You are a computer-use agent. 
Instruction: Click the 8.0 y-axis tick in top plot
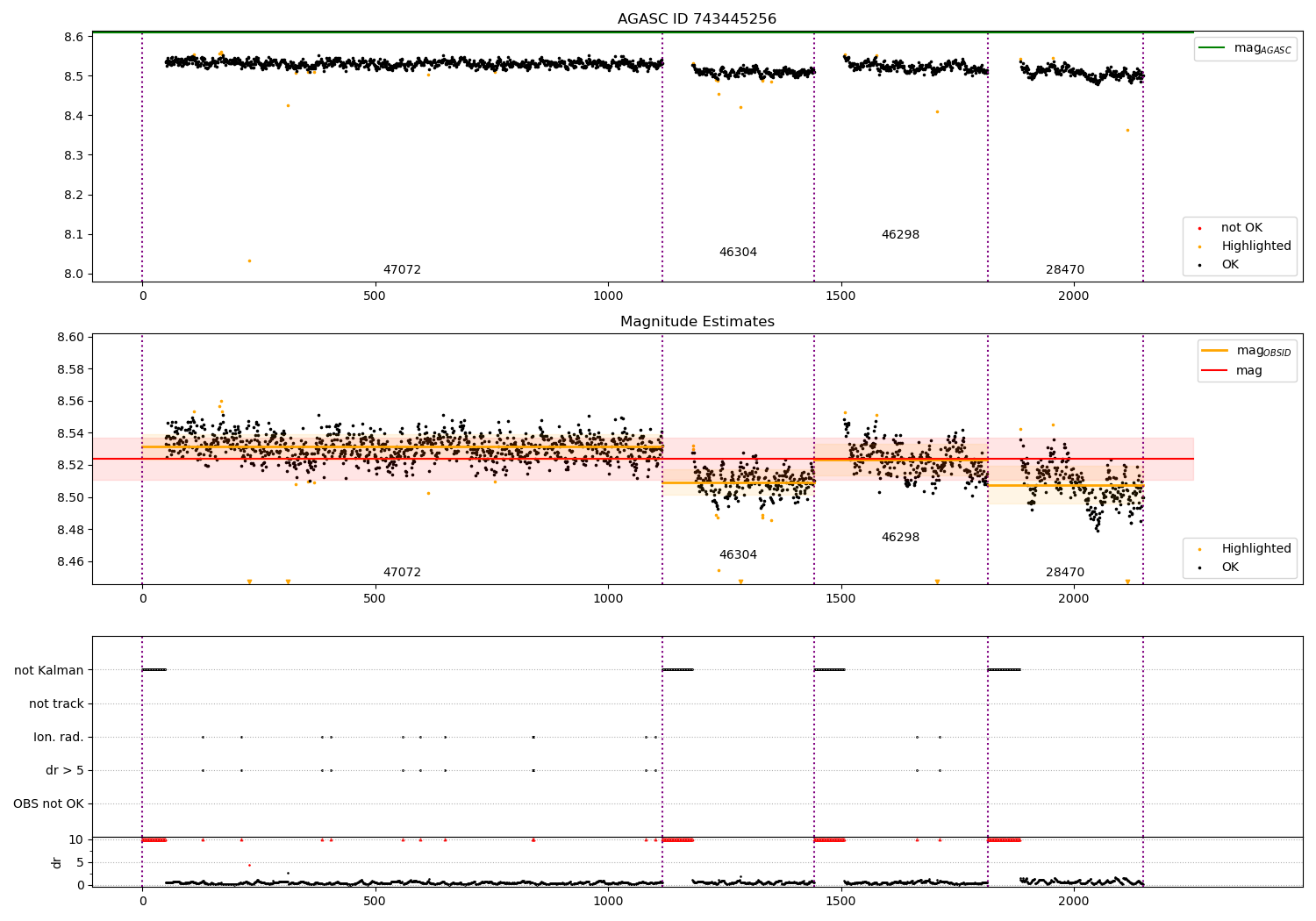point(75,274)
